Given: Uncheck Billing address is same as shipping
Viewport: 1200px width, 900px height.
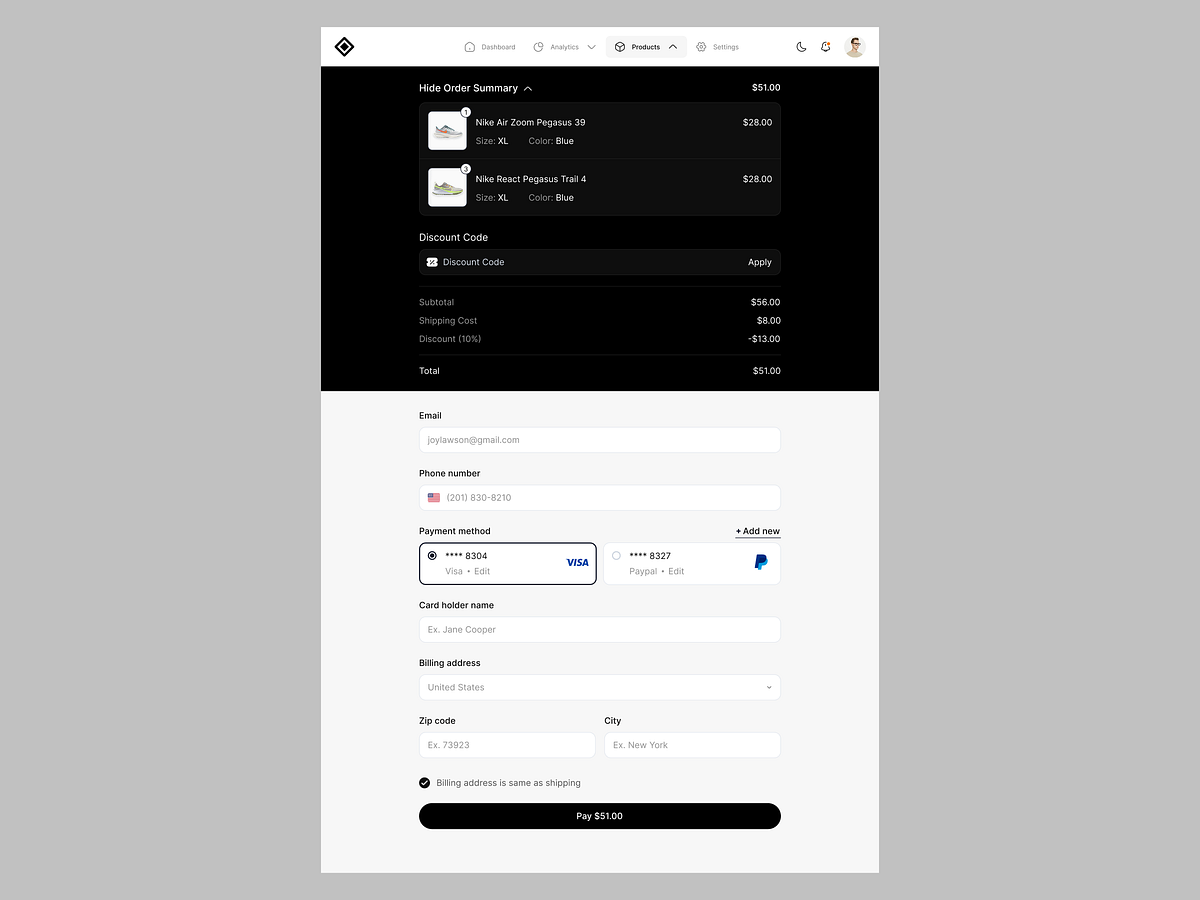Looking at the screenshot, I should point(425,783).
